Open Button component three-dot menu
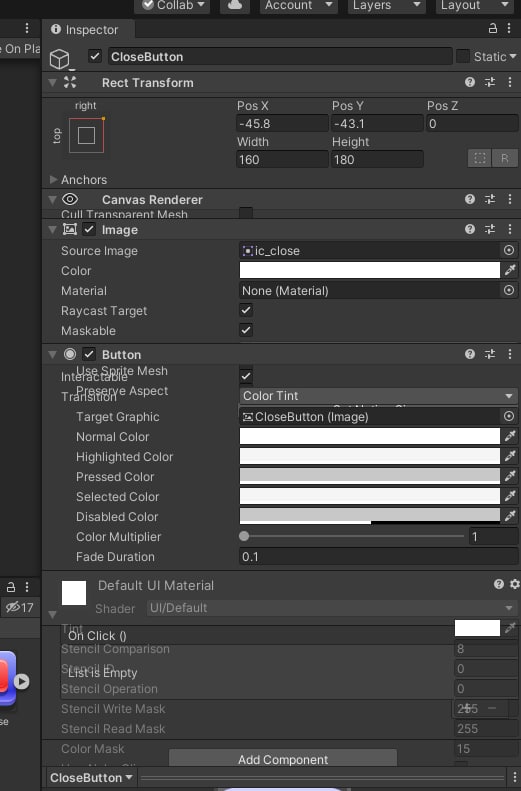Screen dimensions: 521x791 509,354
